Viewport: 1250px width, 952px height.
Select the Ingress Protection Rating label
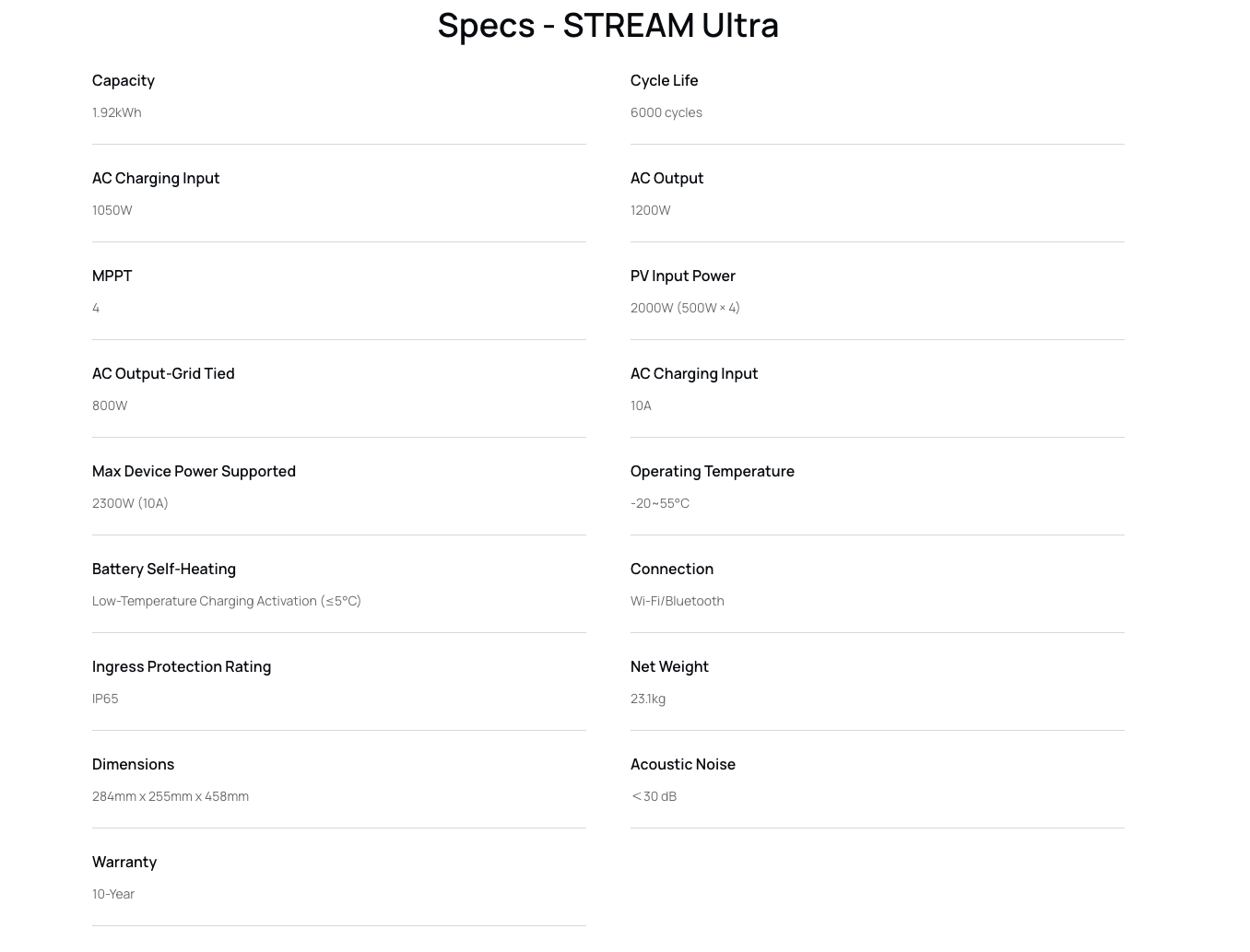[x=182, y=666]
